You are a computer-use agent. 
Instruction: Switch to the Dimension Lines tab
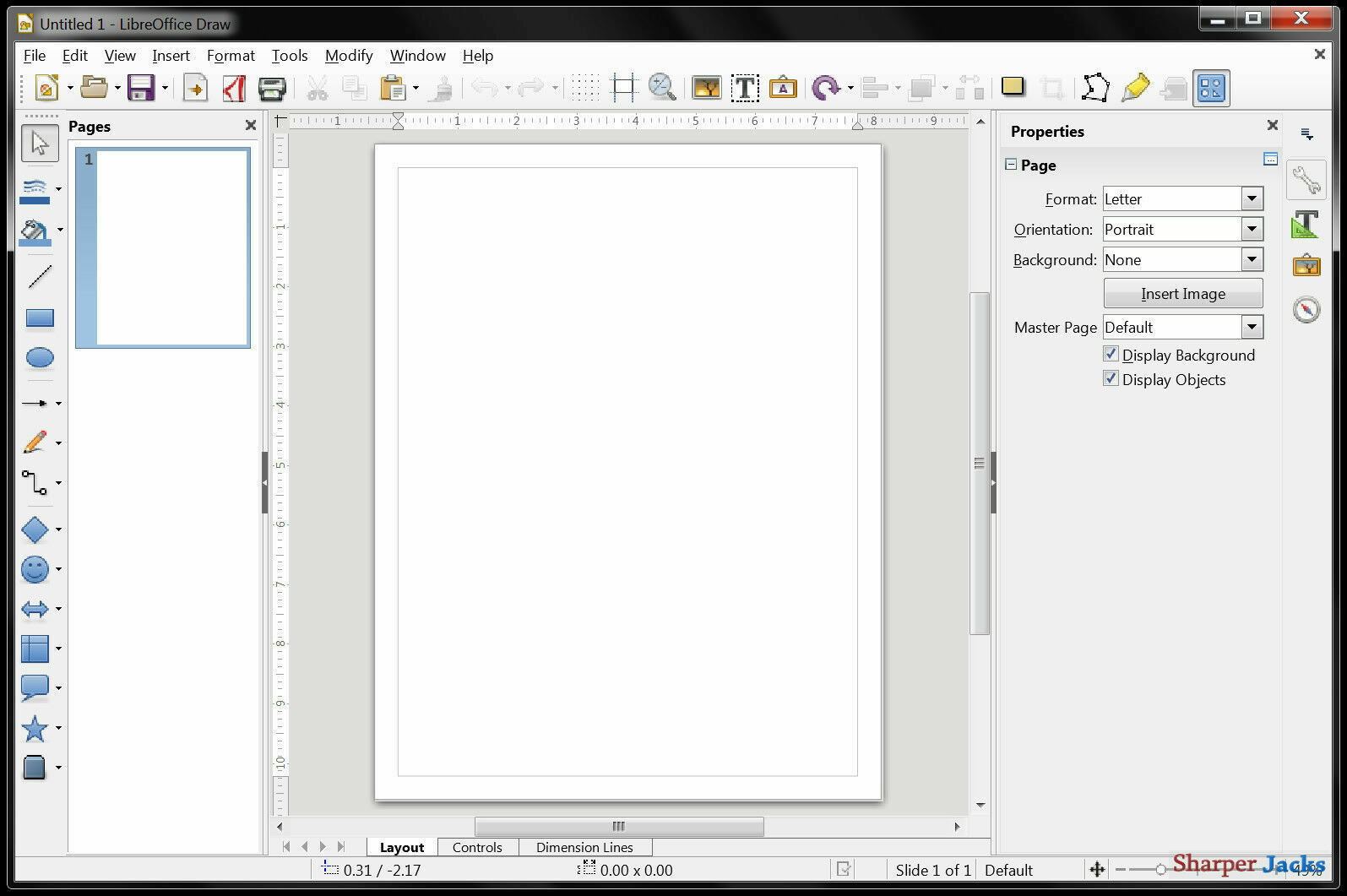(x=584, y=847)
